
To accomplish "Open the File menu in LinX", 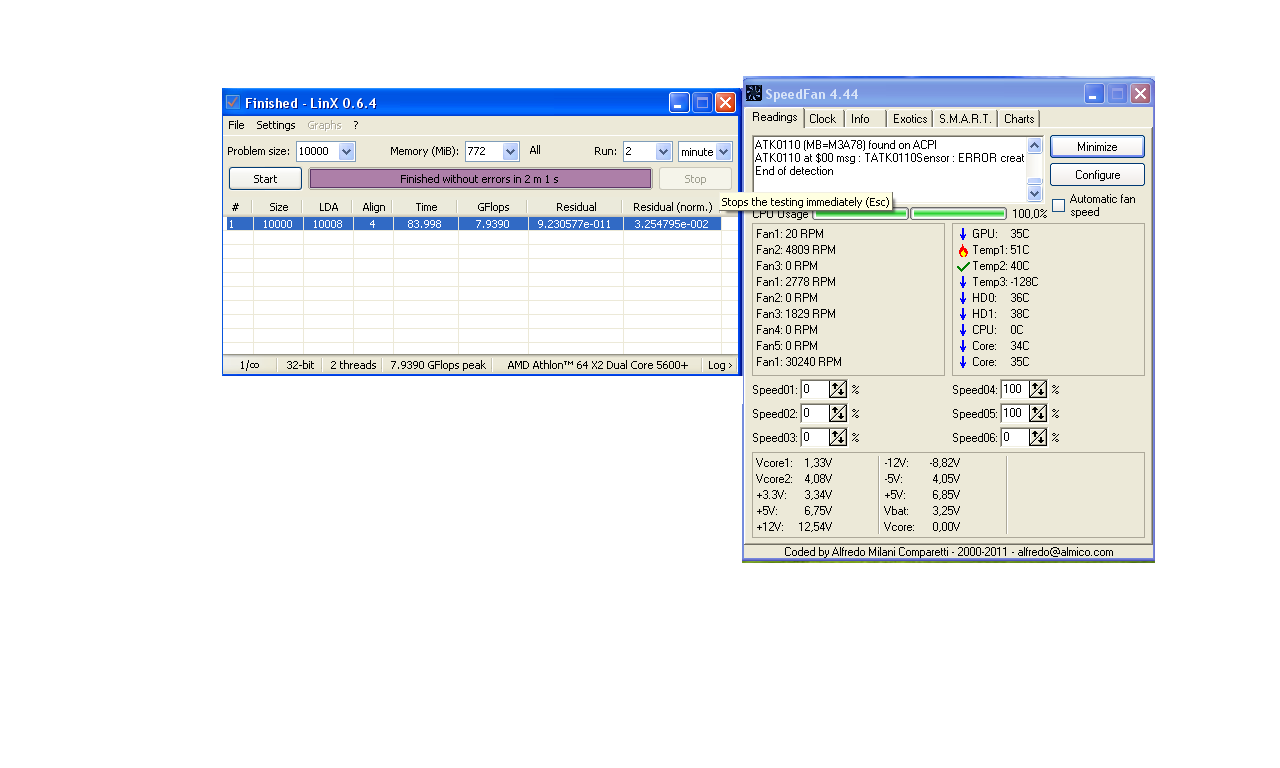I will 236,125.
